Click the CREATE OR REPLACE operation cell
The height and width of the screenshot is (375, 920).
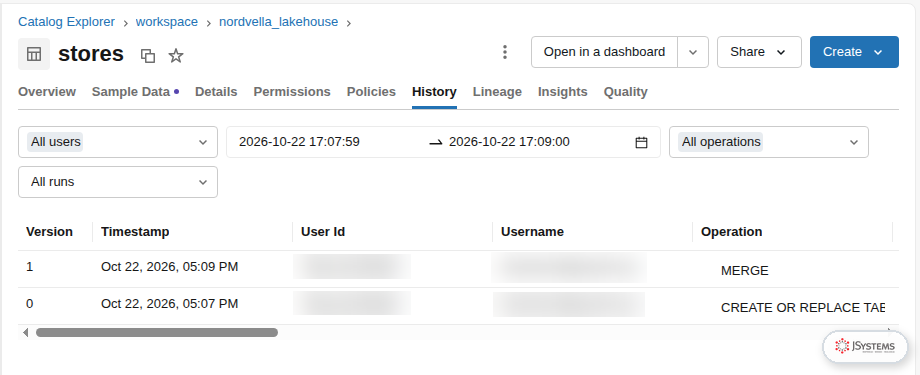803,308
